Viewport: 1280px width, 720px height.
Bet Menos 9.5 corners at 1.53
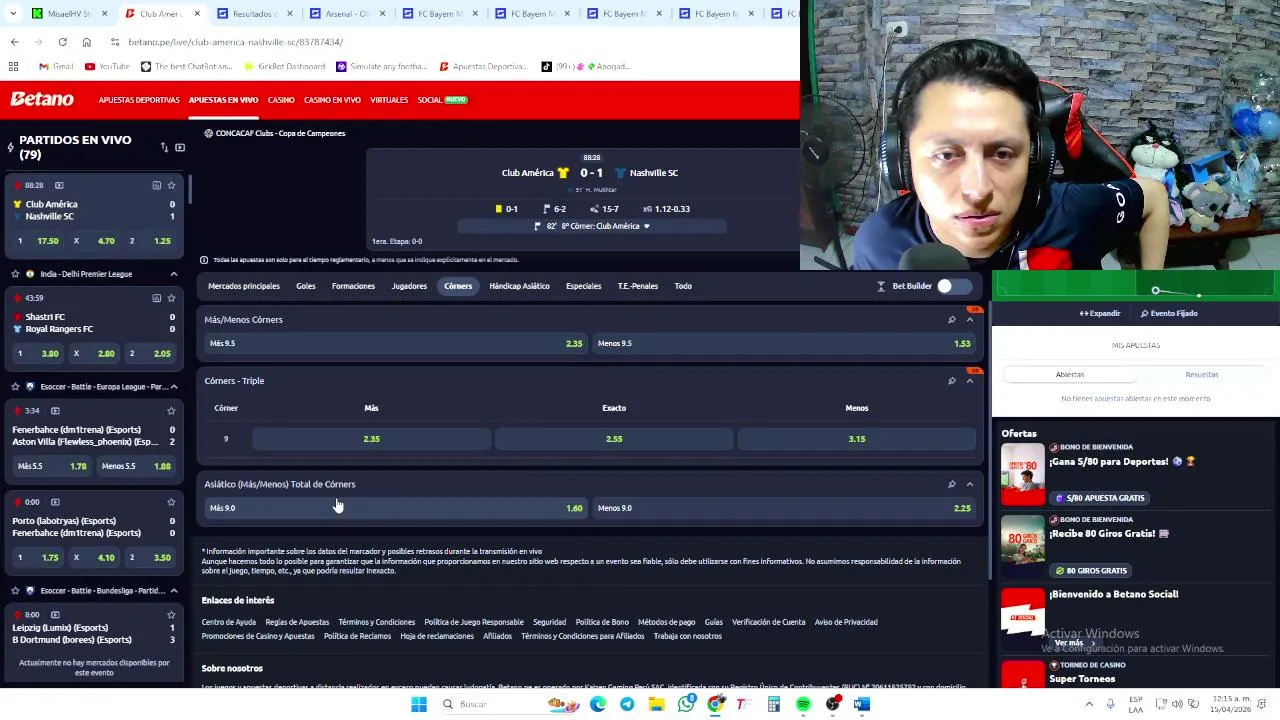pyautogui.click(x=783, y=343)
